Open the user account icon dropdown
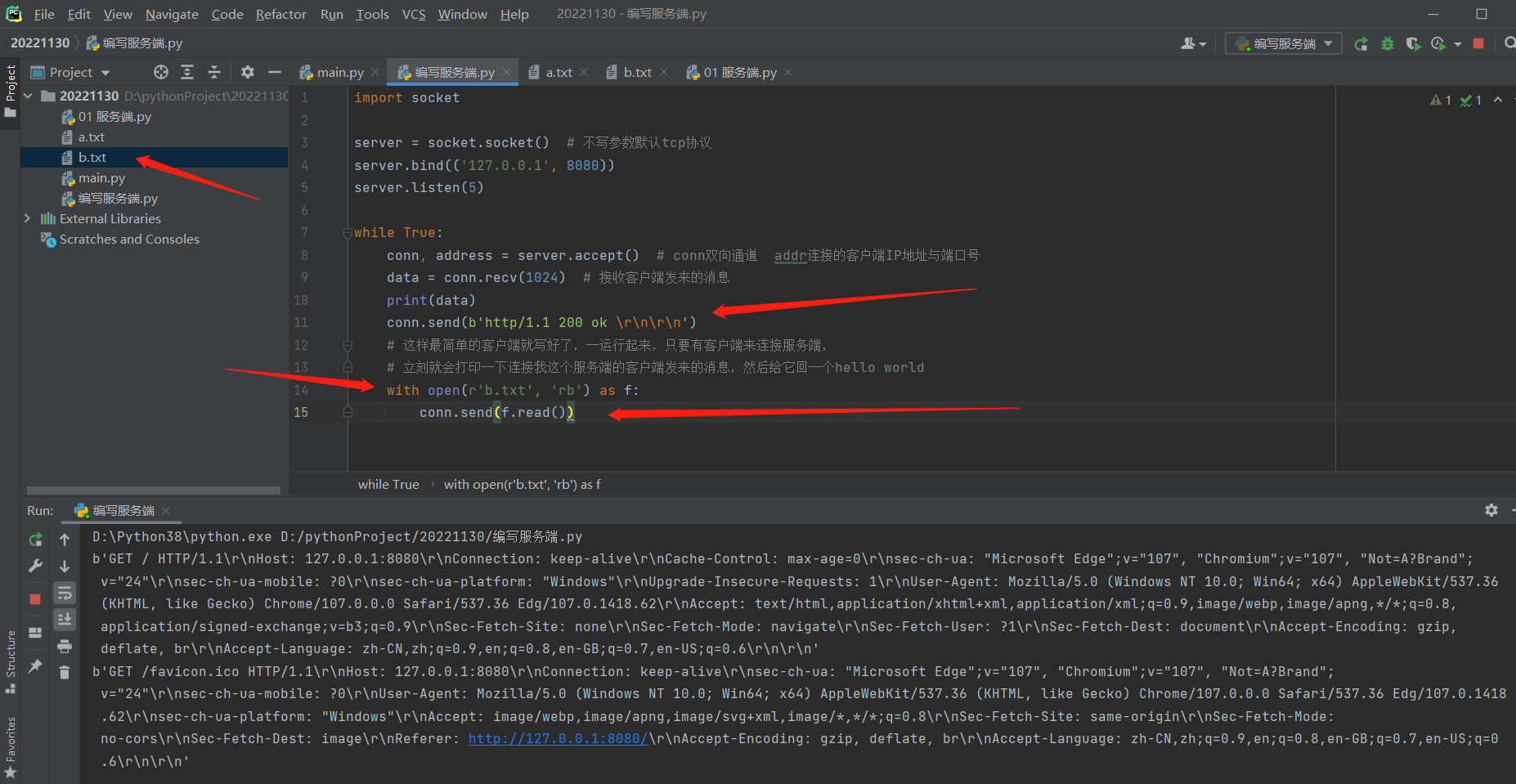The image size is (1516, 784). [x=1193, y=43]
